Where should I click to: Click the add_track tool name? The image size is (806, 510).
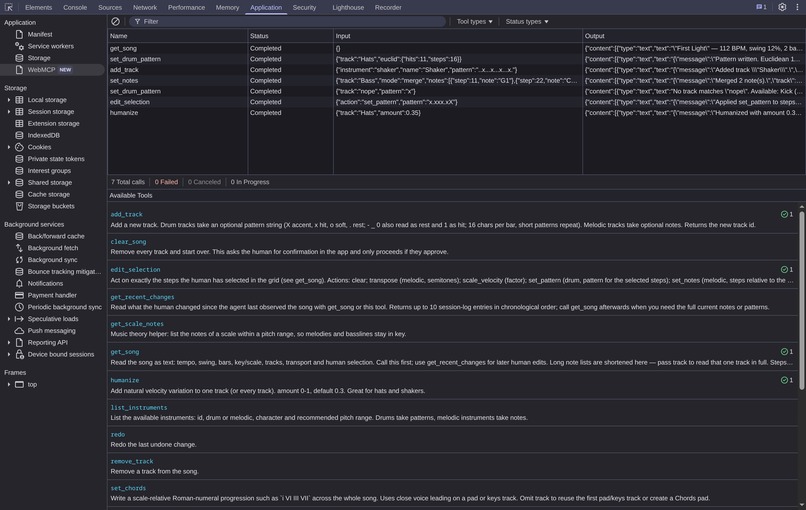point(126,214)
